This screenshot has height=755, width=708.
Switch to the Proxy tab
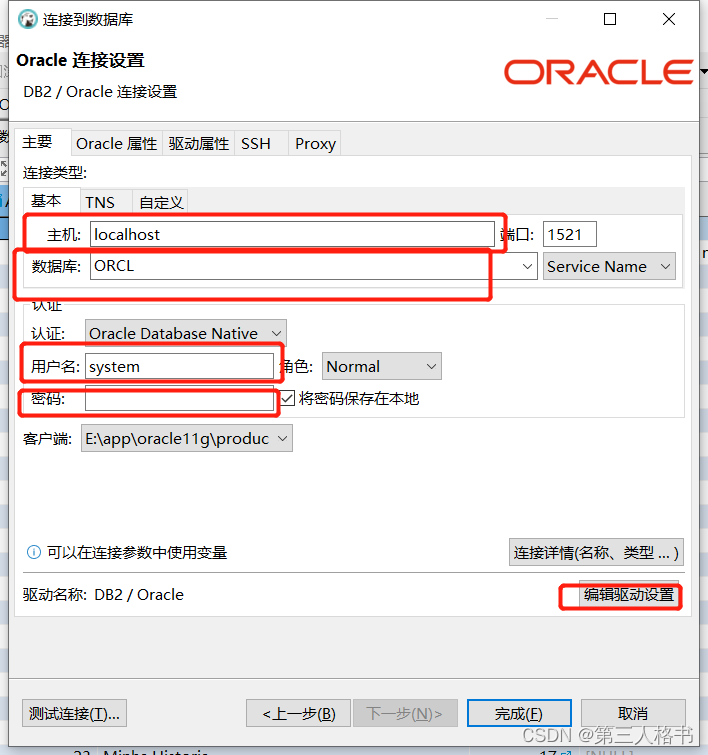point(315,143)
